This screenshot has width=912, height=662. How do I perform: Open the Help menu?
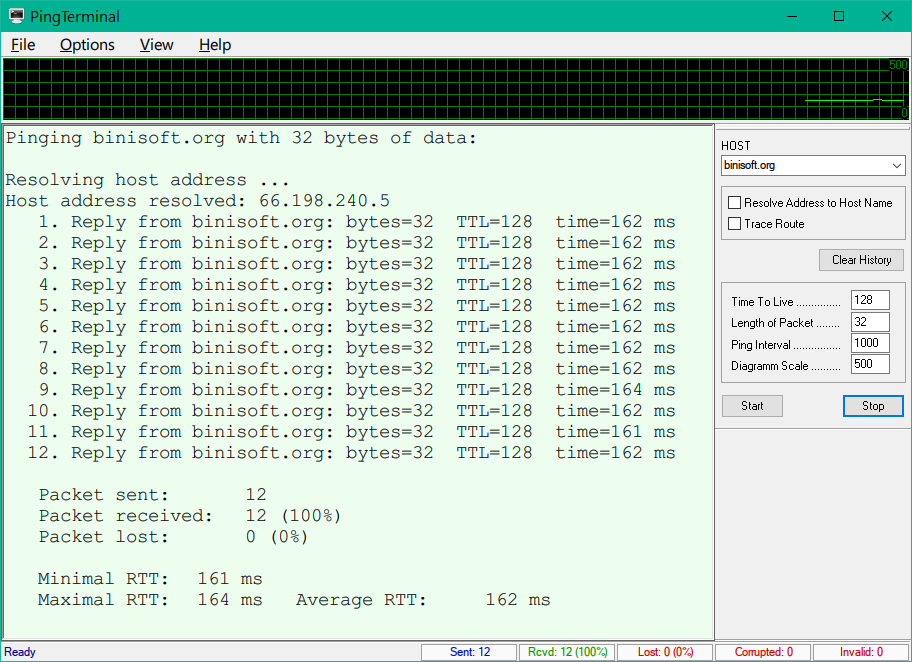[215, 45]
